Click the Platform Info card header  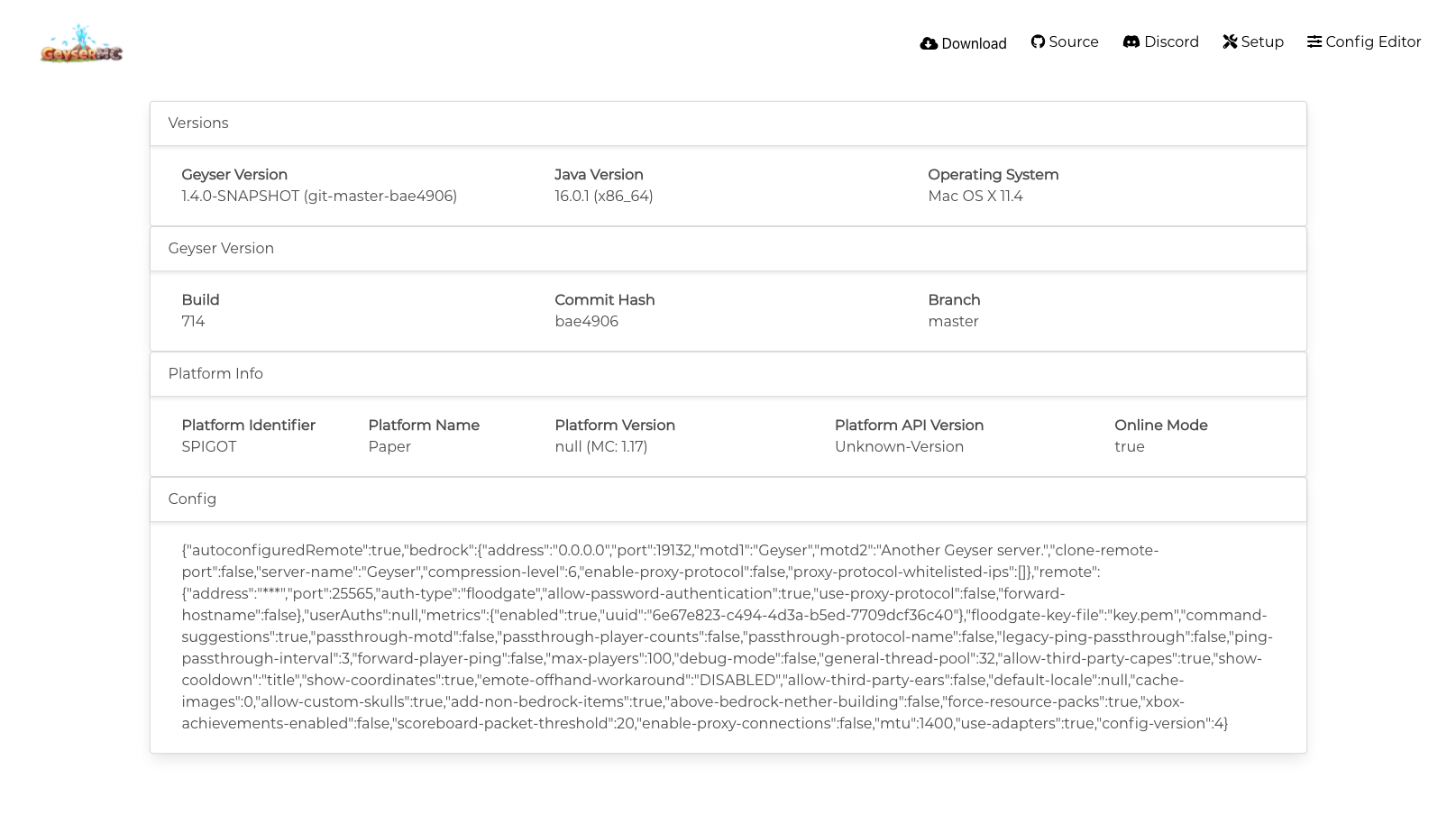[x=728, y=374]
